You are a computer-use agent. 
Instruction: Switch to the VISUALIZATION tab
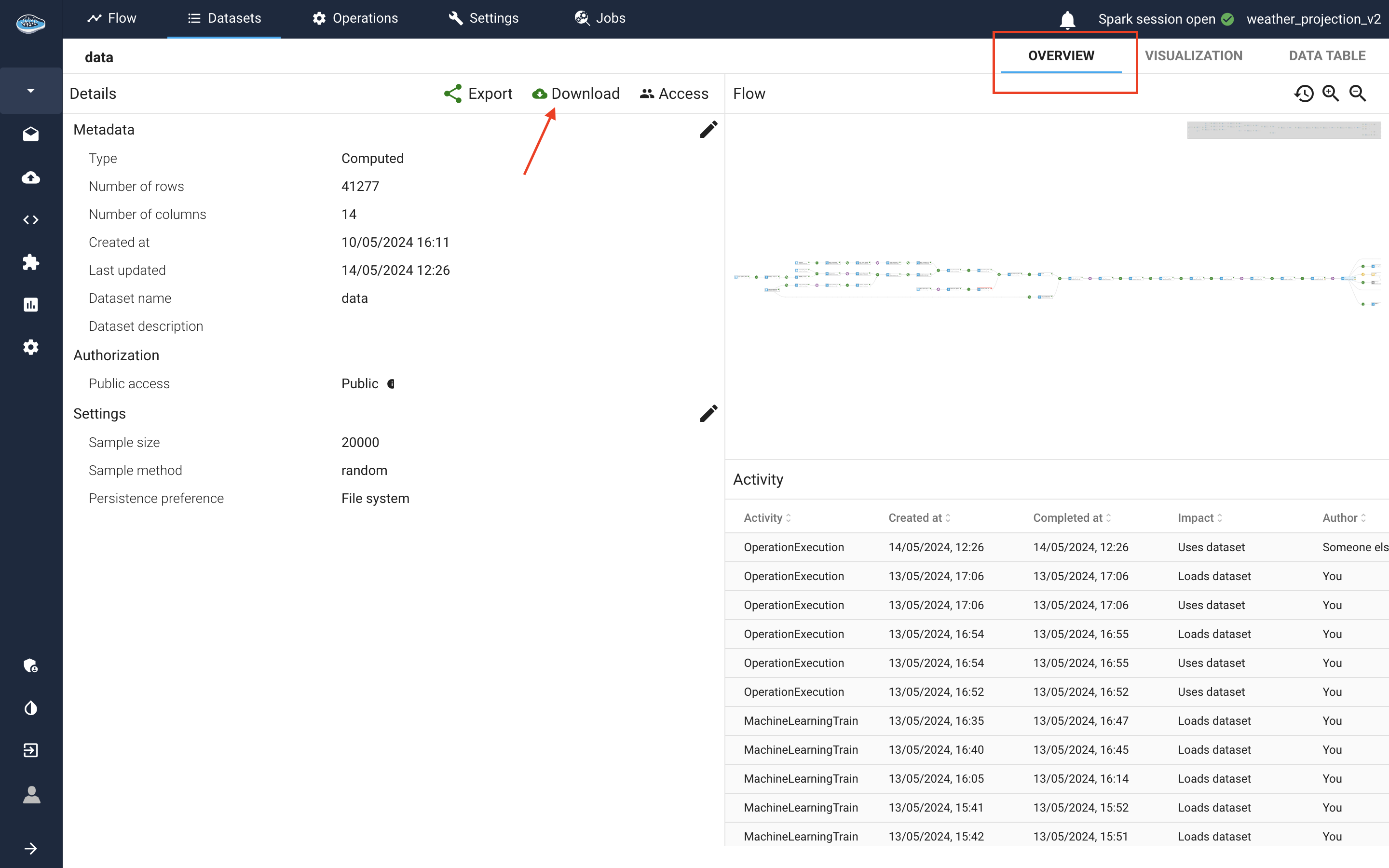(x=1193, y=55)
